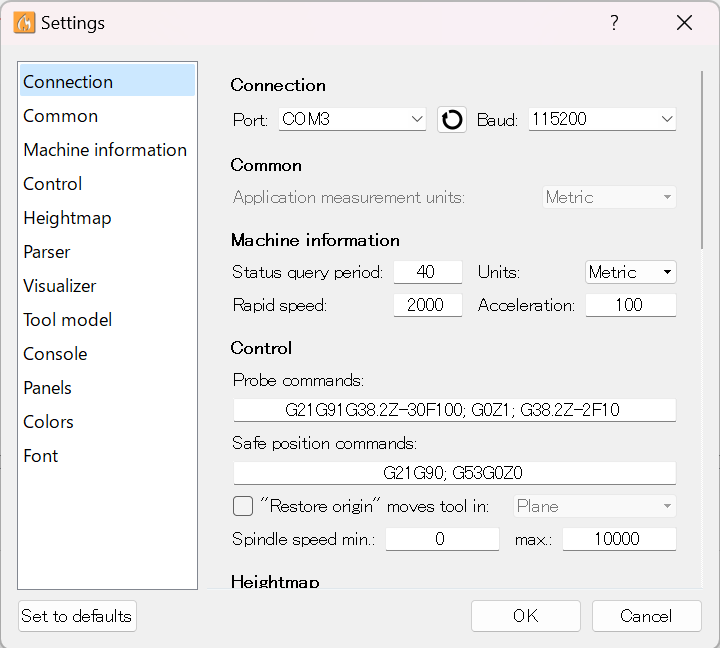The image size is (720, 648).
Task: Click the Acceleration value field
Action: click(630, 305)
